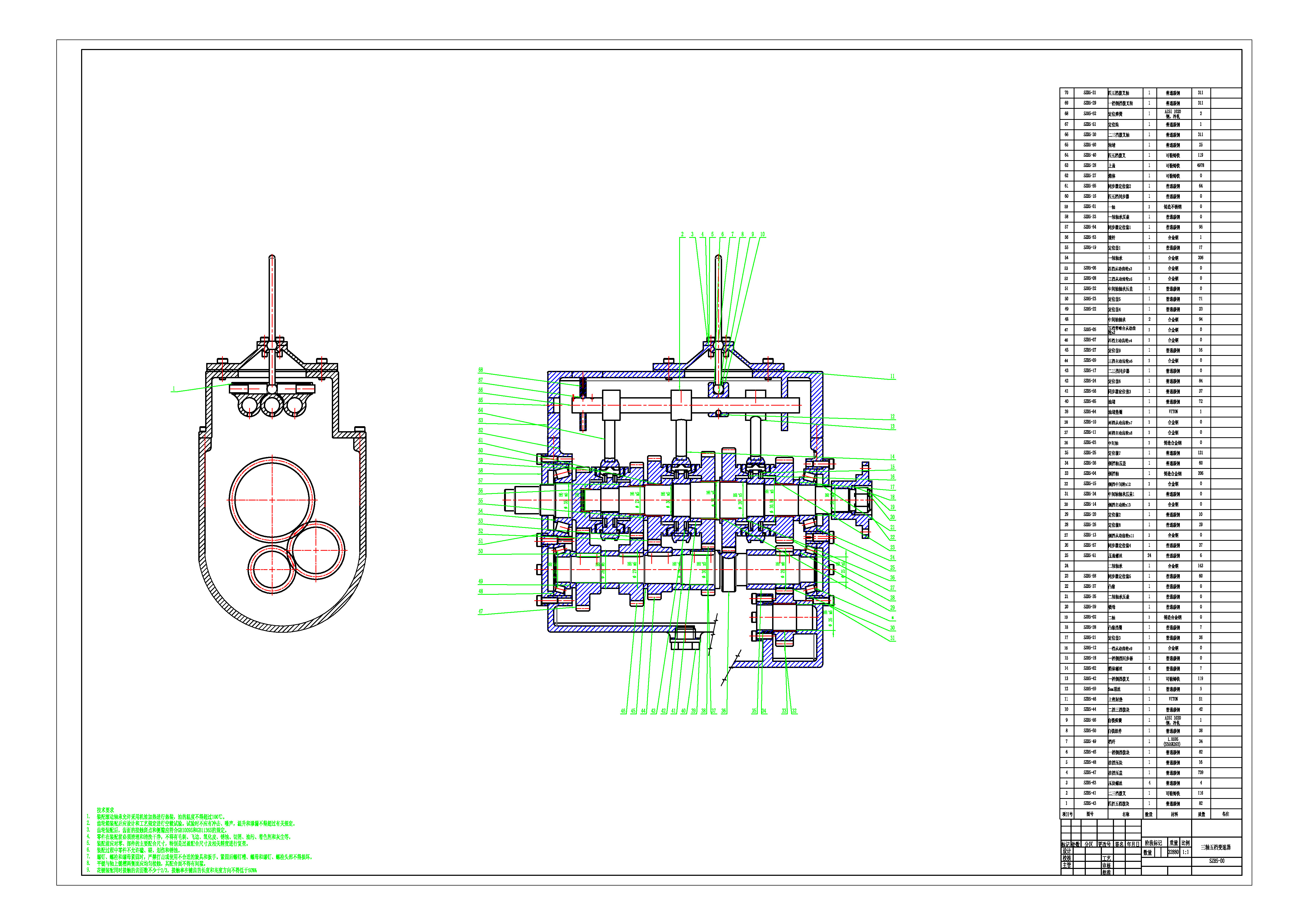Click the '技术要求' heading in the notes
1307x924 pixels.
coord(105,810)
